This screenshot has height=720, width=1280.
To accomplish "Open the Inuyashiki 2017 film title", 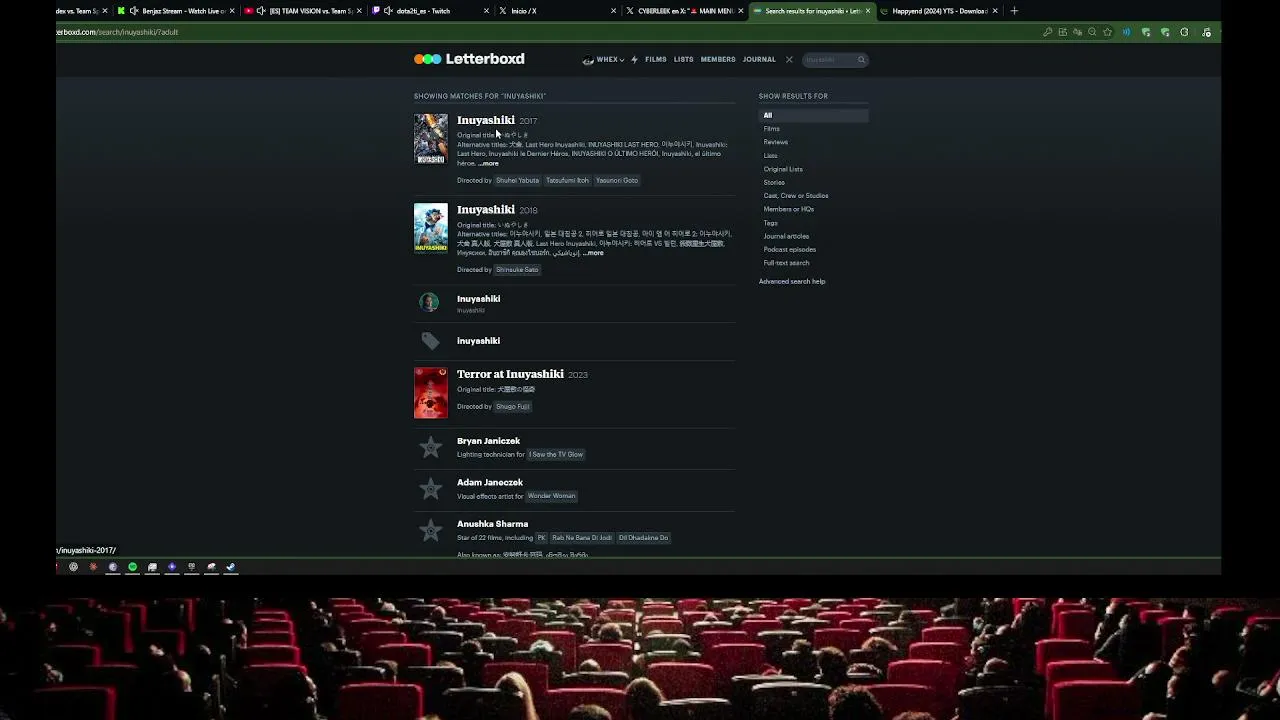I will [x=486, y=120].
